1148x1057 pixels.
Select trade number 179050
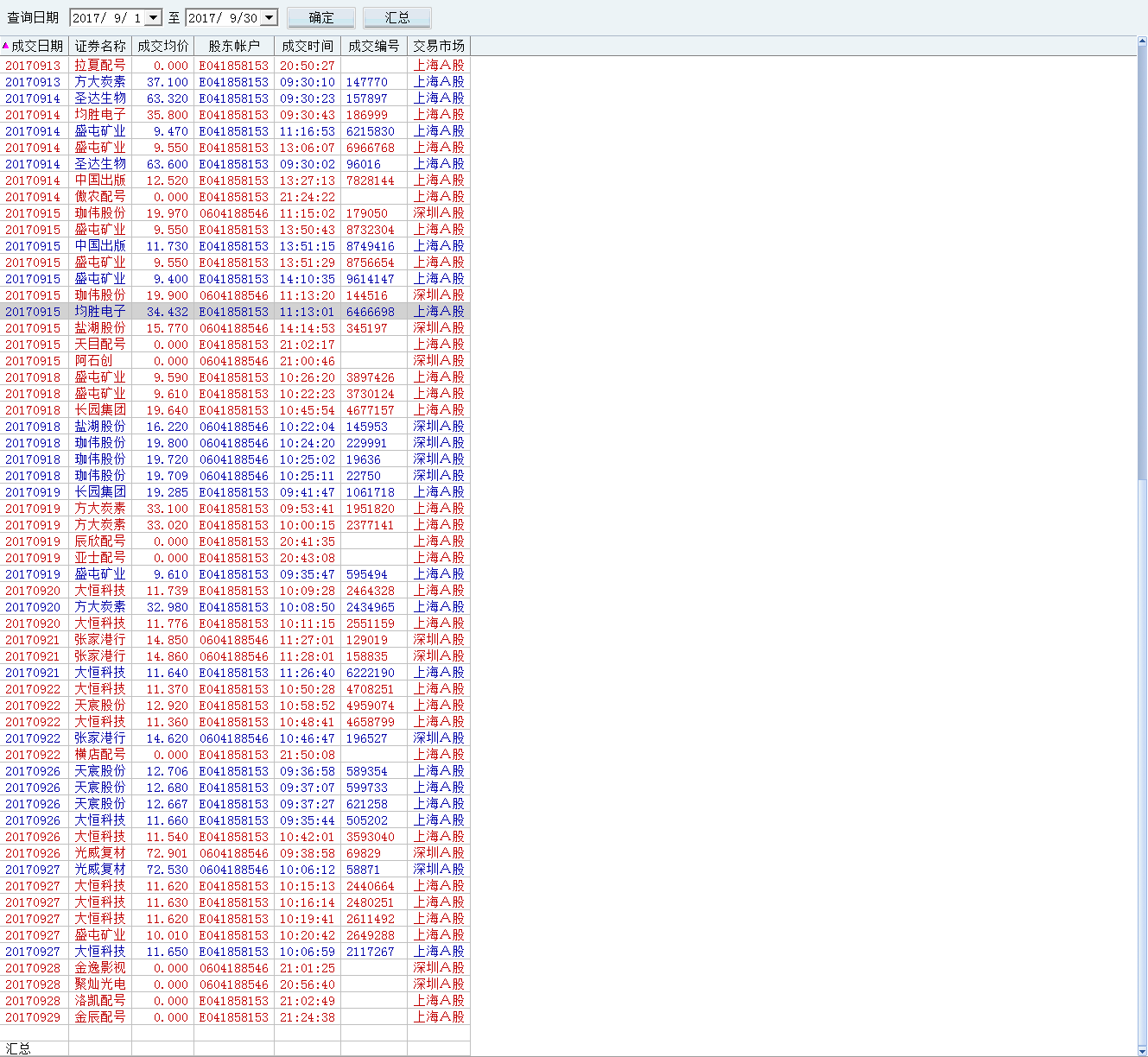[367, 213]
